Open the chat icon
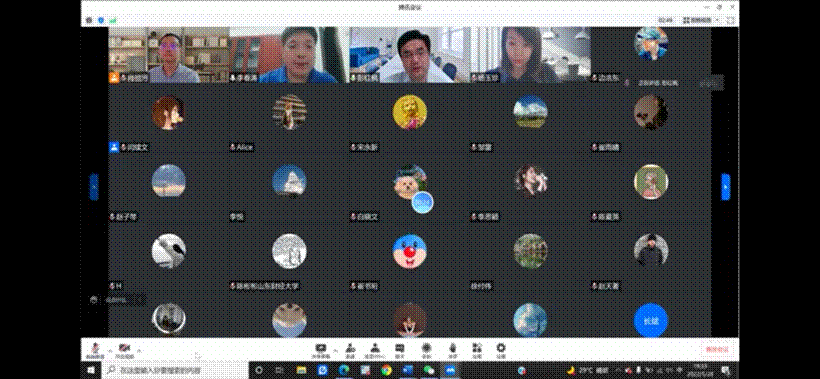The width and height of the screenshot is (820, 379). click(400, 350)
